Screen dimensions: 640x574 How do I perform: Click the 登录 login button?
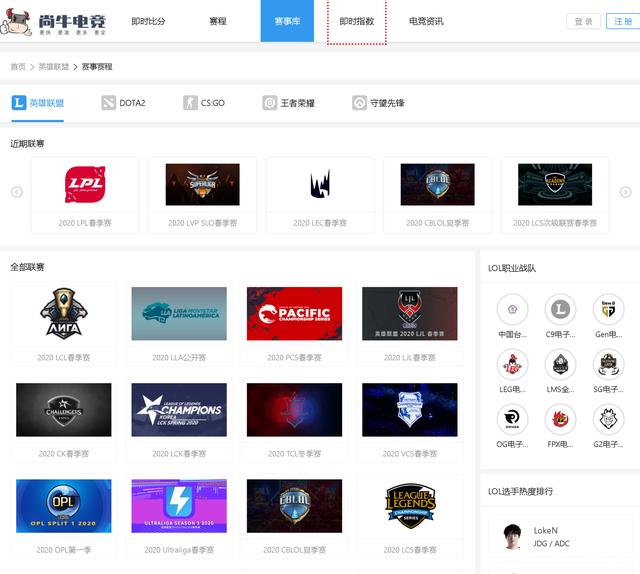(x=583, y=21)
